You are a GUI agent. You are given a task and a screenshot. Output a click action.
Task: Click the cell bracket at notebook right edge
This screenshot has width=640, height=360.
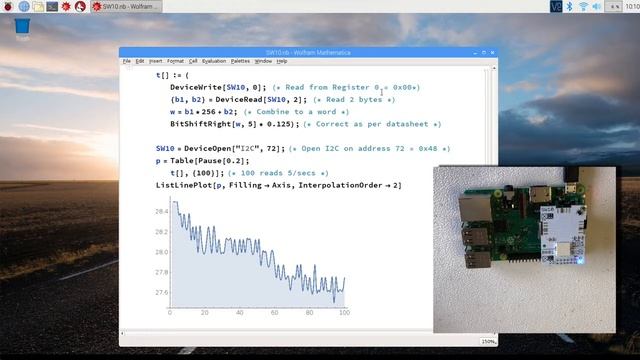[x=486, y=118]
